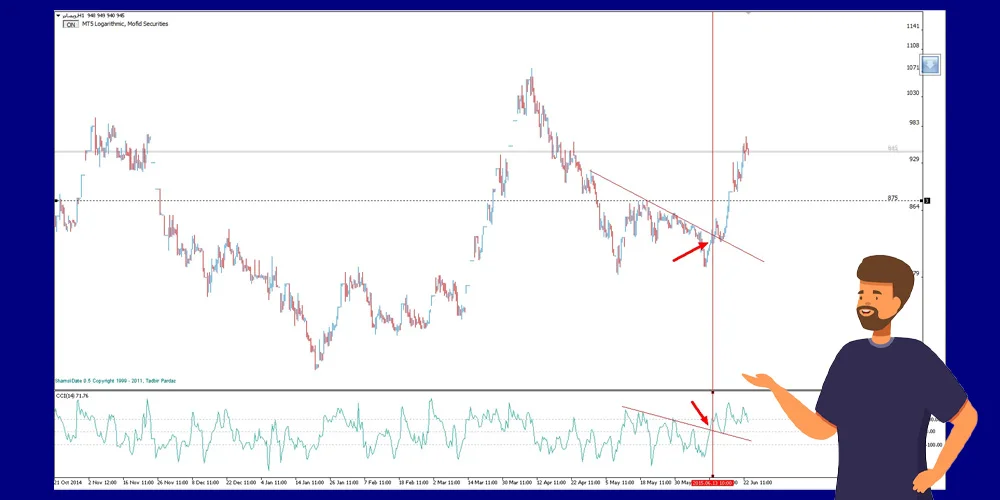
Task: Expand the symbol H1 dropdown triangle
Action: click(x=58, y=16)
